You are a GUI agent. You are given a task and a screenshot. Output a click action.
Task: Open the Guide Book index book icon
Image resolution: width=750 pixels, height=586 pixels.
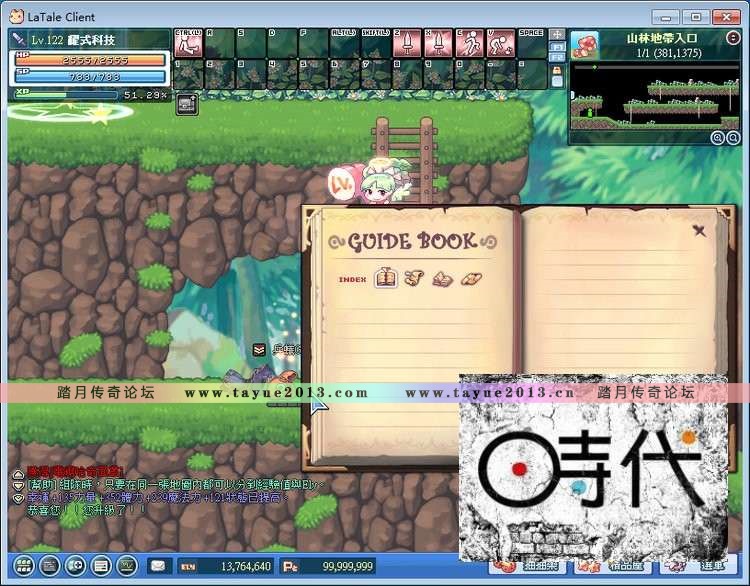(386, 278)
